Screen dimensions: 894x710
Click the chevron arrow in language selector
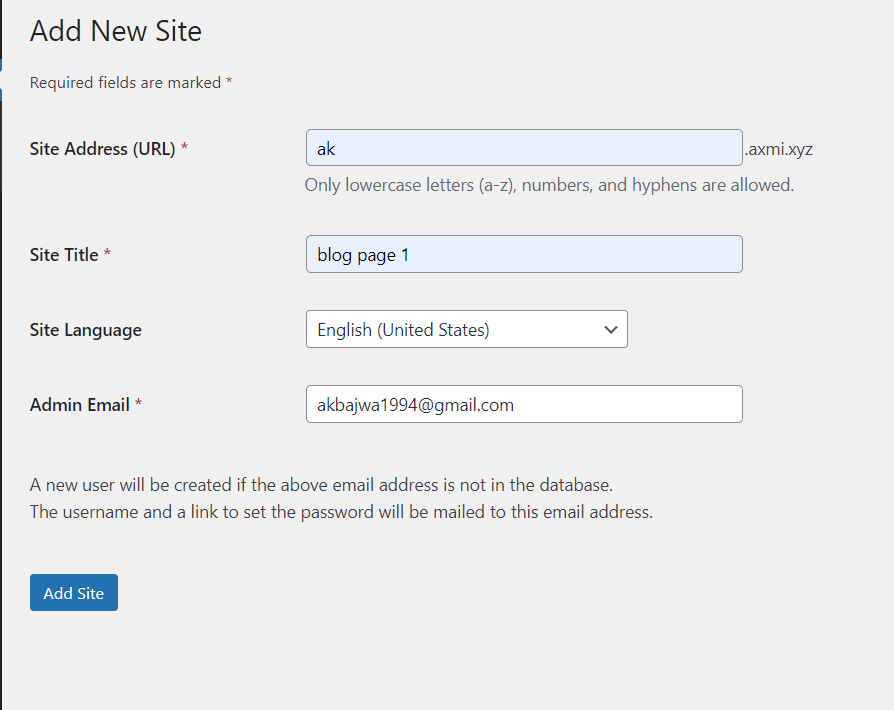[611, 330]
